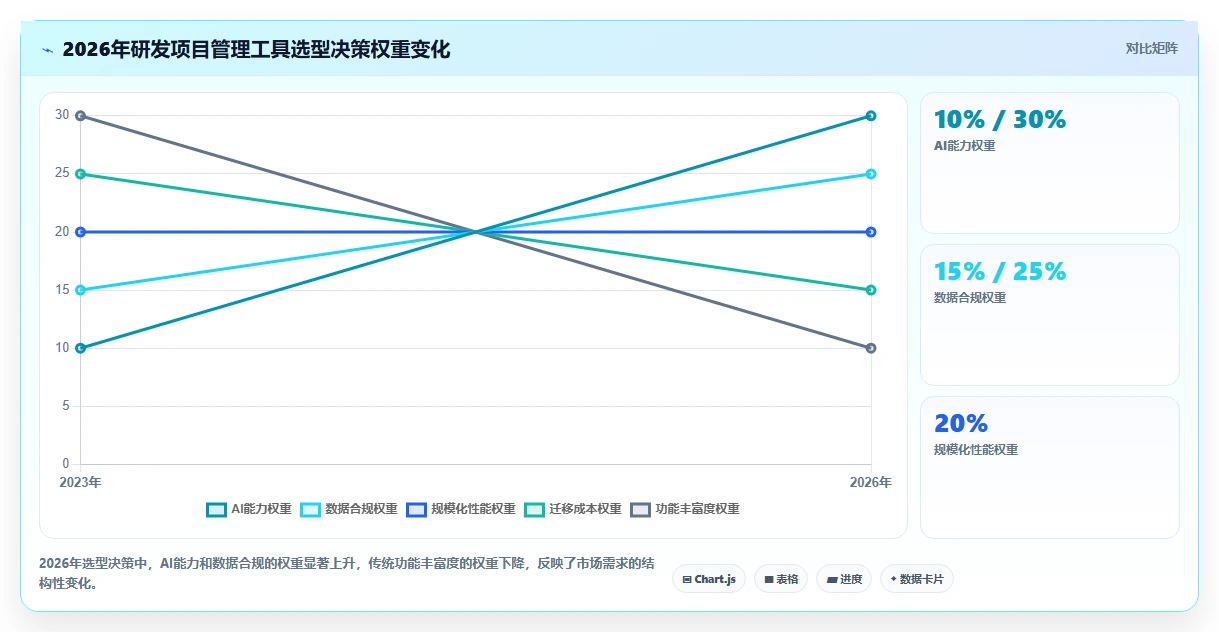1219x632 pixels.
Task: Click the 2026 point of 规模化性能 at 20
Action: [871, 232]
